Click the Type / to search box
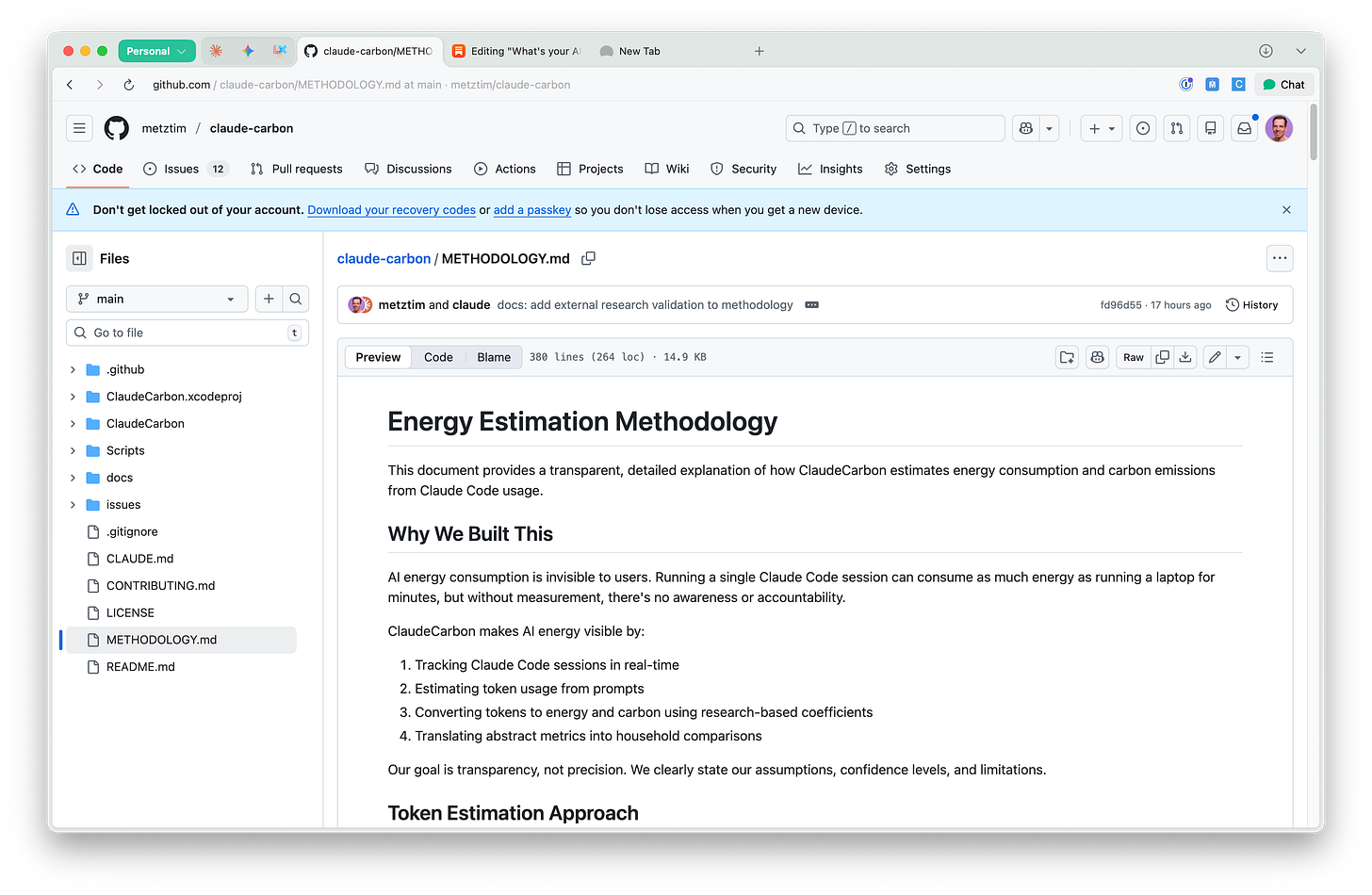 tap(895, 128)
